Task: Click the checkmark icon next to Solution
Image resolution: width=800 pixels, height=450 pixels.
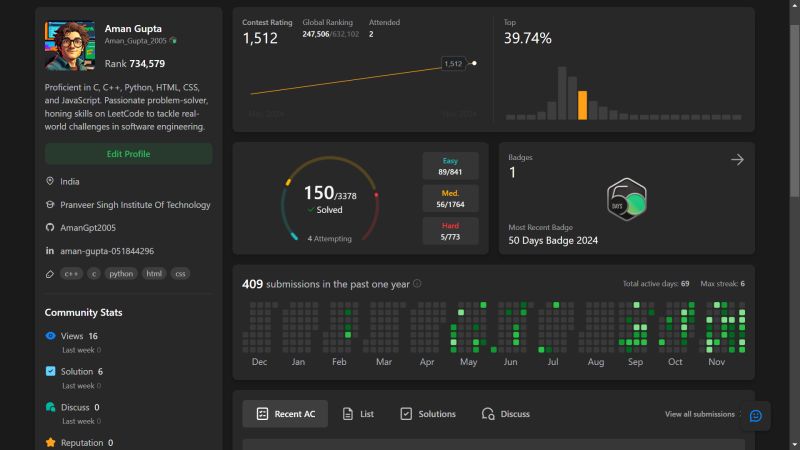Action: (x=51, y=371)
